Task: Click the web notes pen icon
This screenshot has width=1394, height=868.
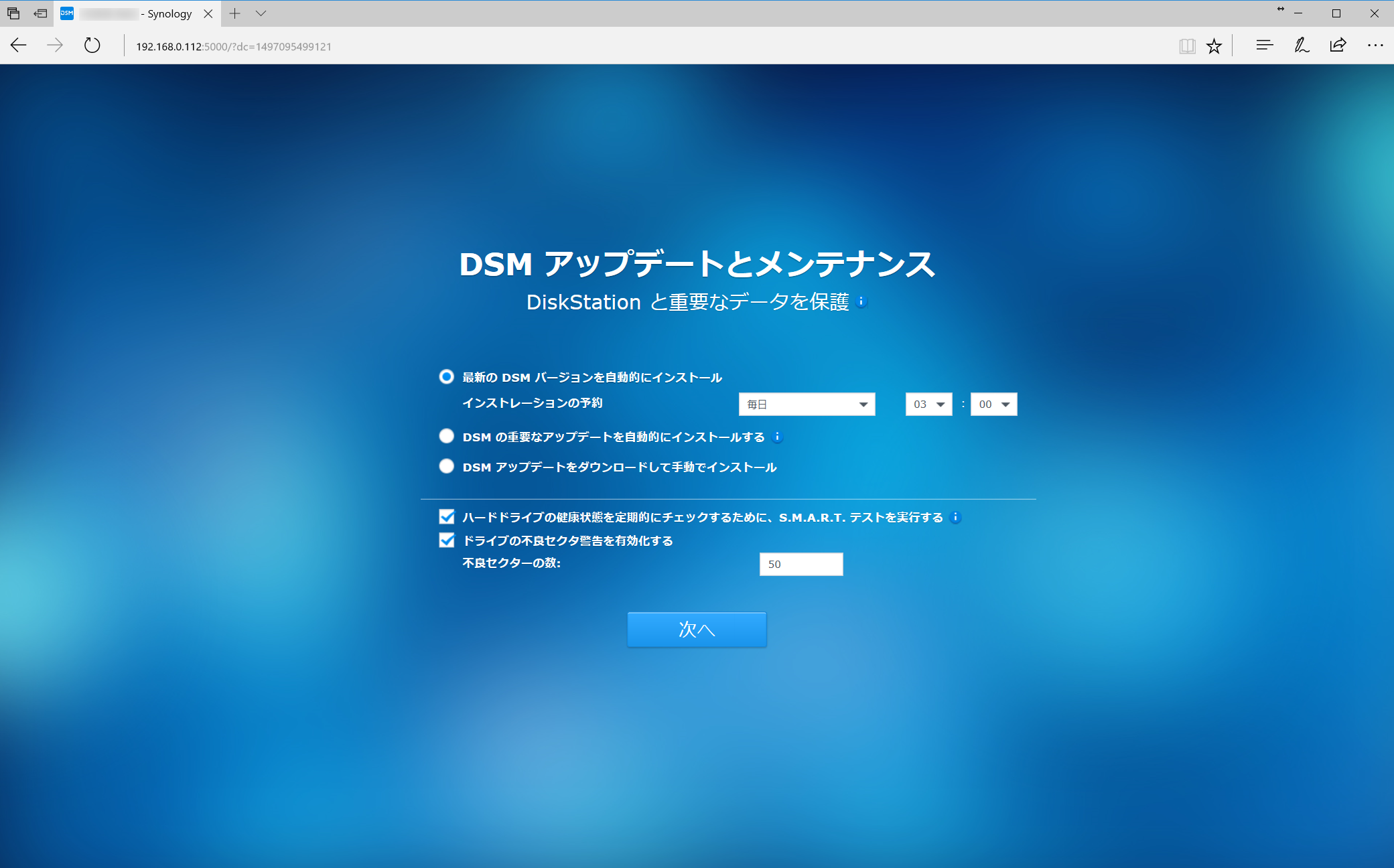Action: pos(1301,46)
